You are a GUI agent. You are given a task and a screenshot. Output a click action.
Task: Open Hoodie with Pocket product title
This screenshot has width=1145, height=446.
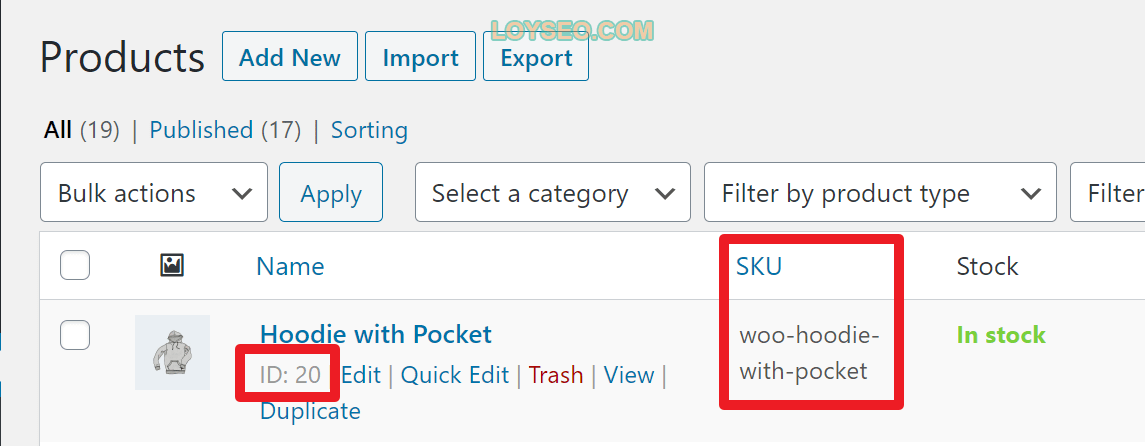375,334
